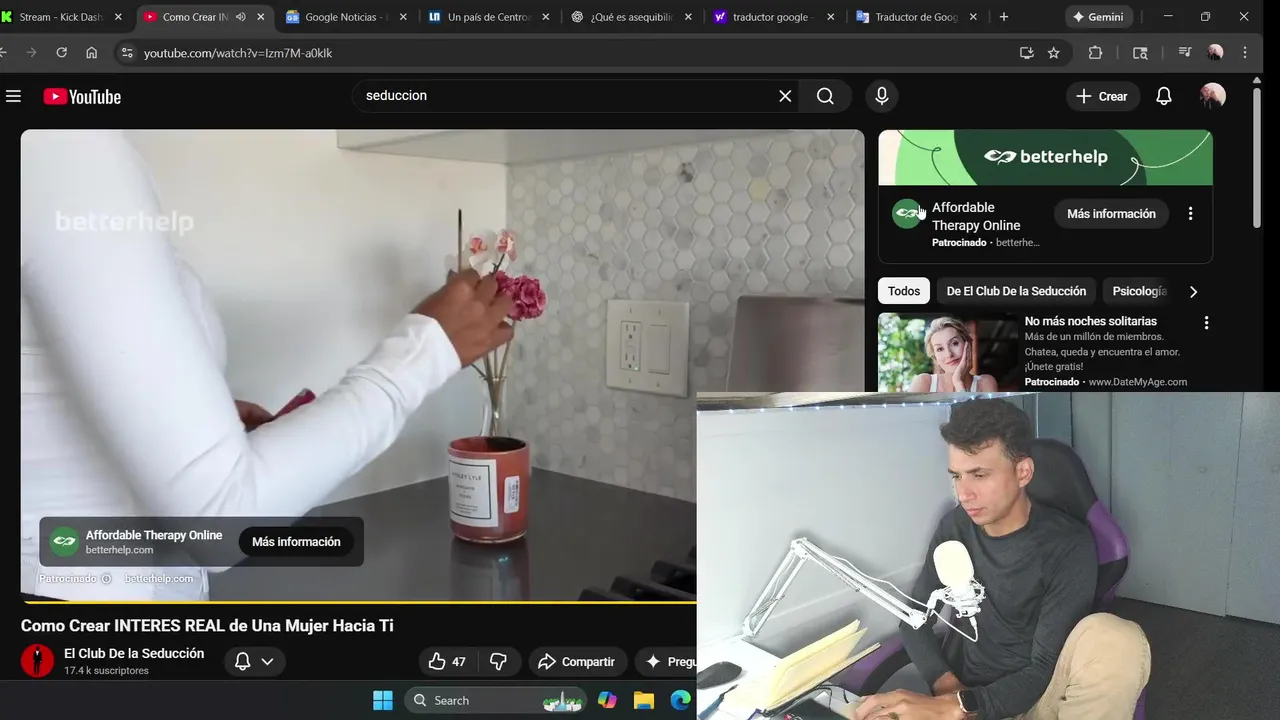This screenshot has width=1280, height=720.
Task: Open the Windows Start menu
Action: (383, 700)
